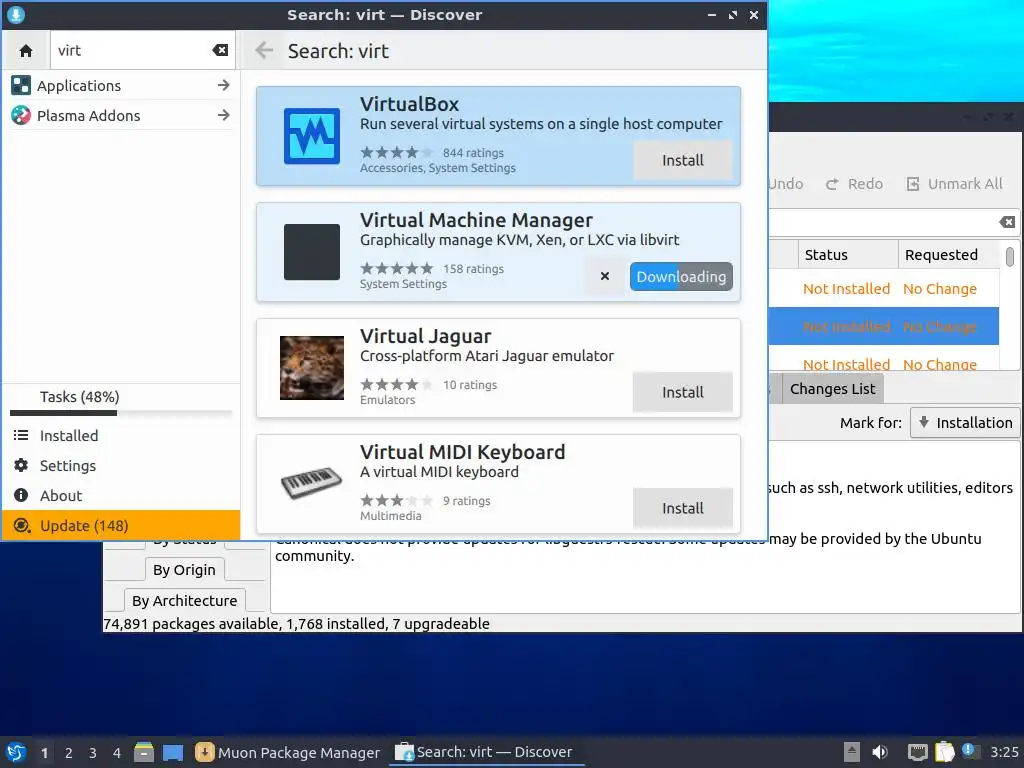This screenshot has height=768, width=1024.
Task: Click the About info icon
Action: pos(21,496)
